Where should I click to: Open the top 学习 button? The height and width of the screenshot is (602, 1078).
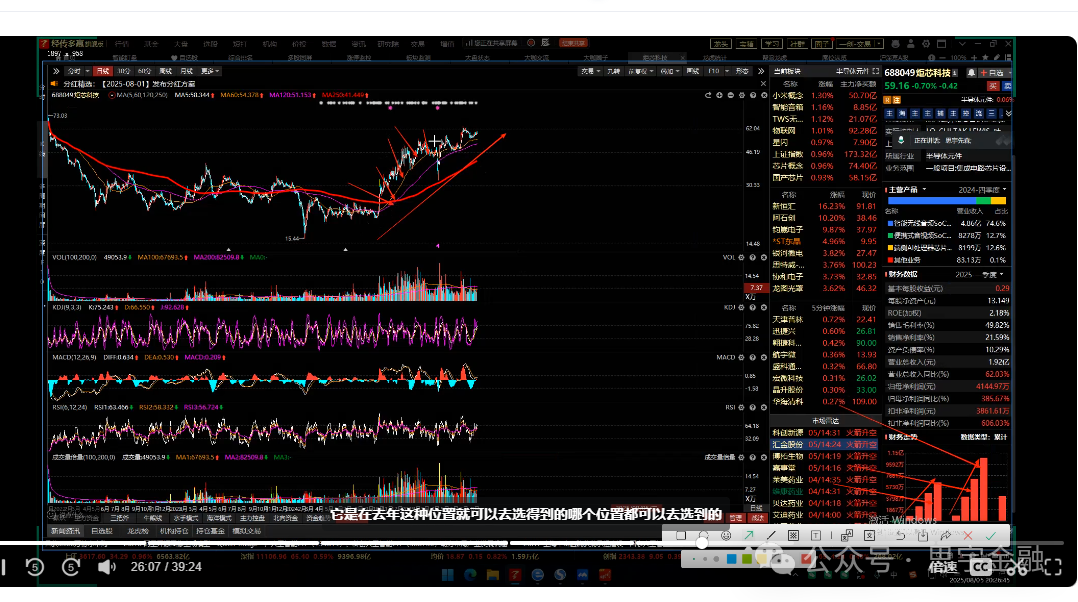point(771,43)
